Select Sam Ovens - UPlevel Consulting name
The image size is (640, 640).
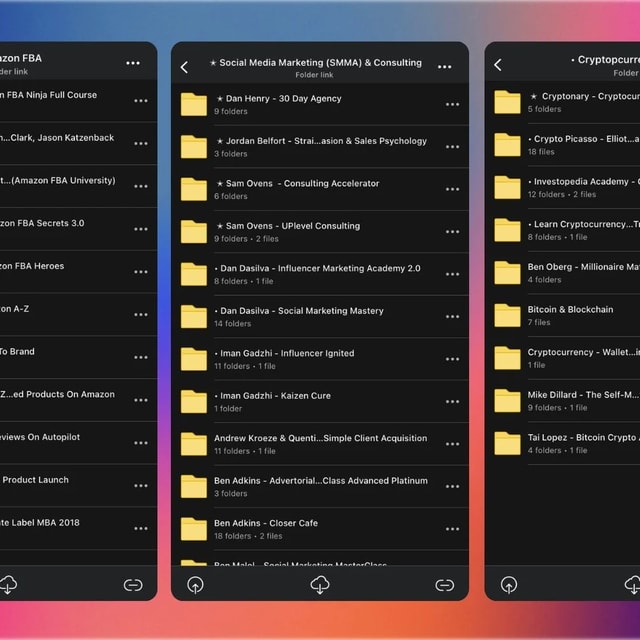pos(288,226)
